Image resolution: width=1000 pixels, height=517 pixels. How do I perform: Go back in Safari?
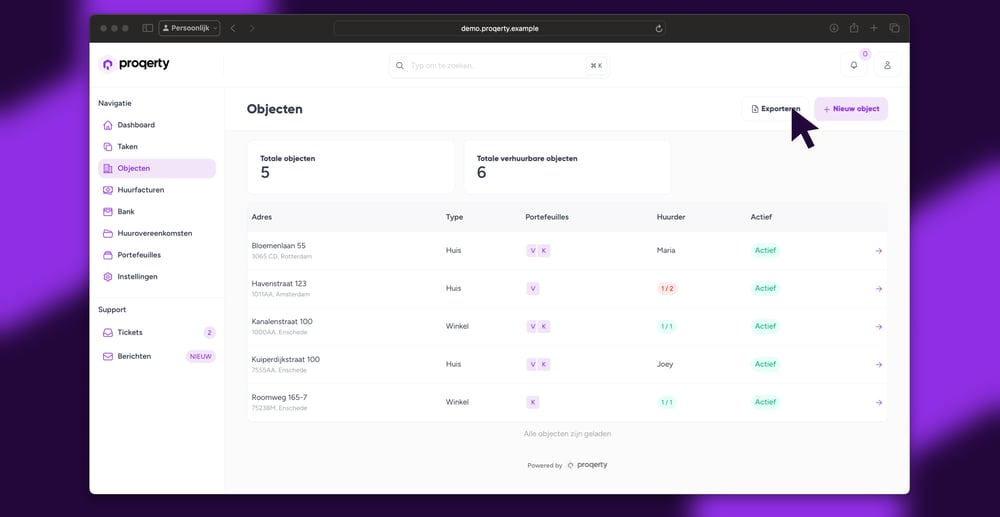coord(233,28)
